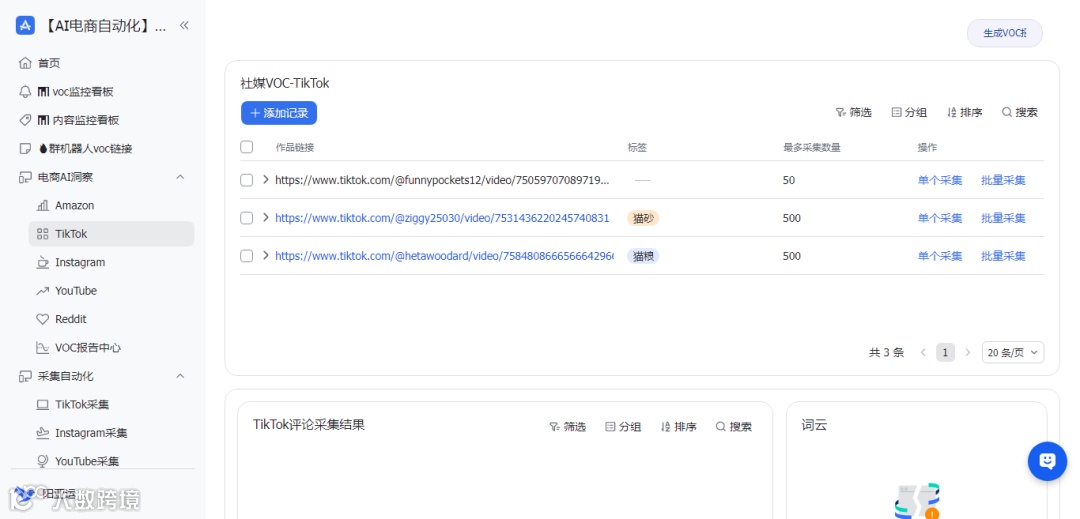
Task: Click the app logo icon in sidebar header
Action: coord(25,25)
